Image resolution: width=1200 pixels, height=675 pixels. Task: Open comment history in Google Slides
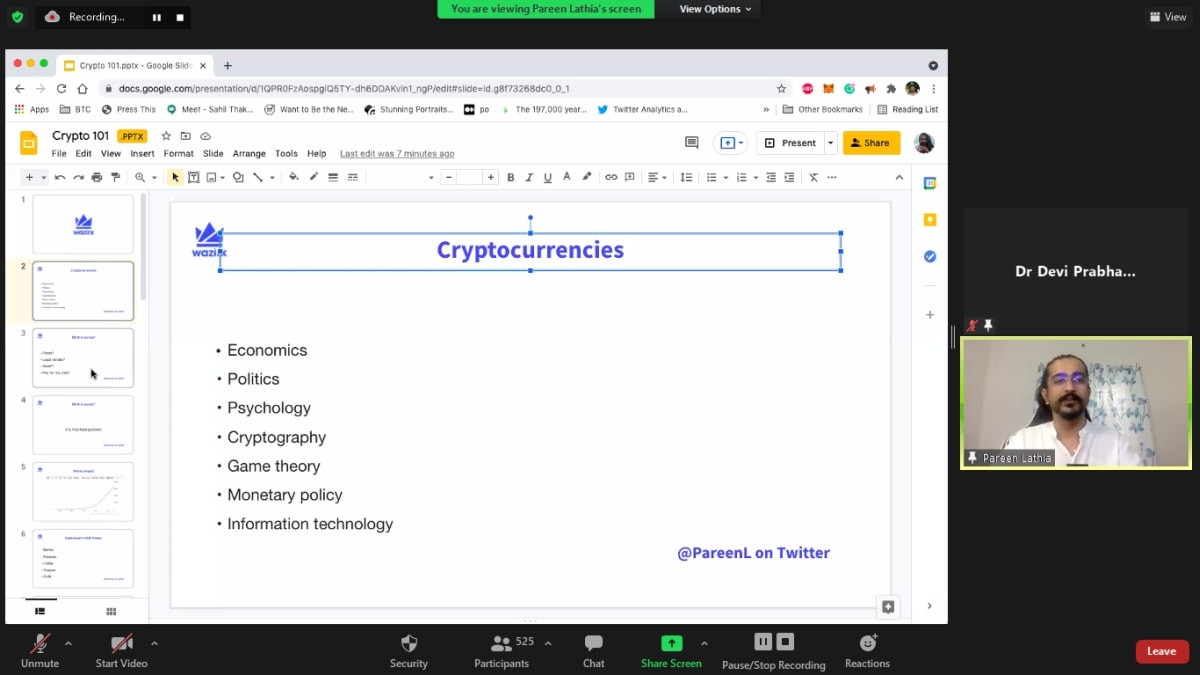point(691,143)
